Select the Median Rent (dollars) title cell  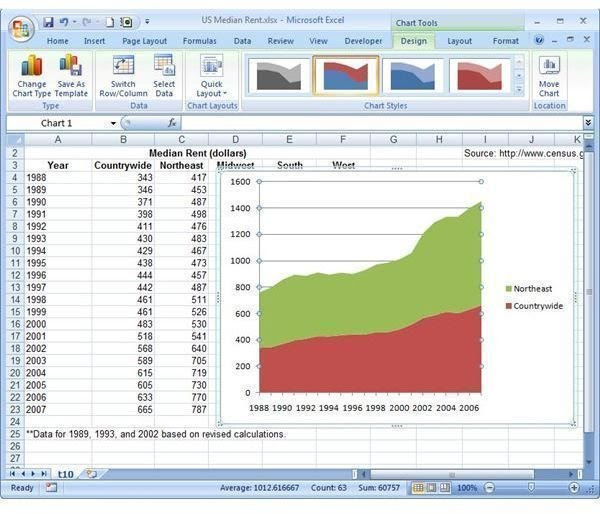coord(197,153)
